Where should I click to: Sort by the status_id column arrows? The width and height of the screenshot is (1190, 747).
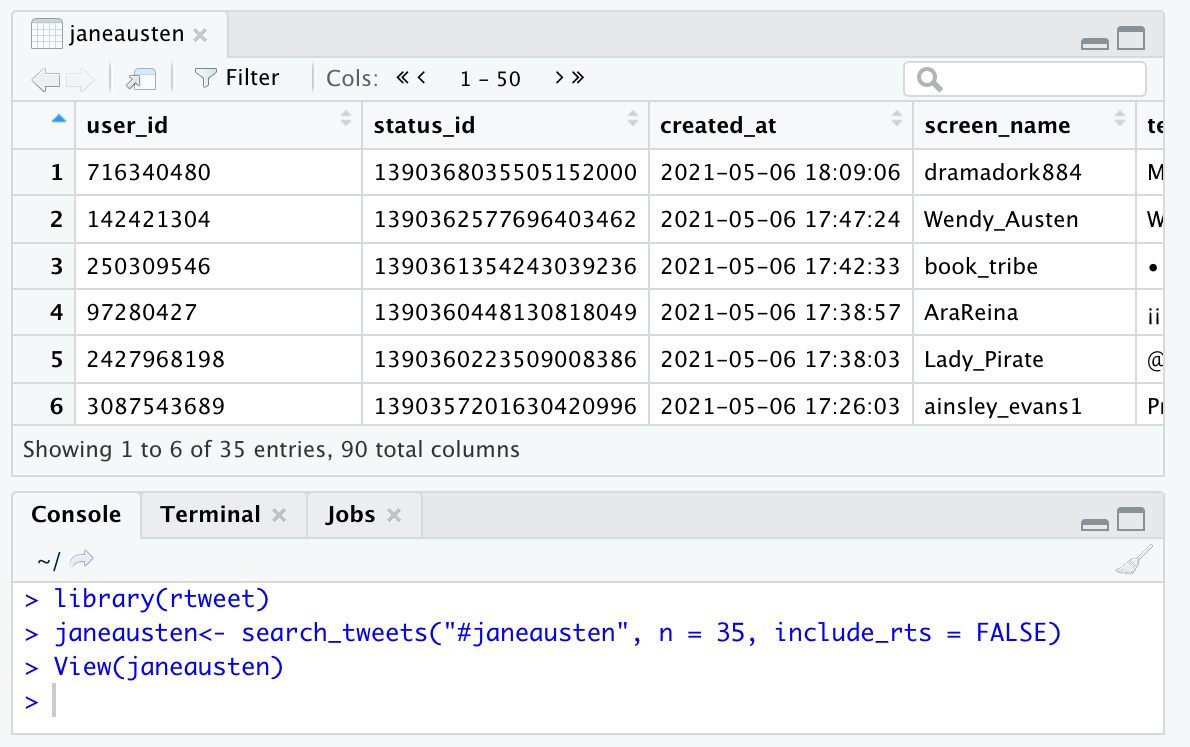633,118
